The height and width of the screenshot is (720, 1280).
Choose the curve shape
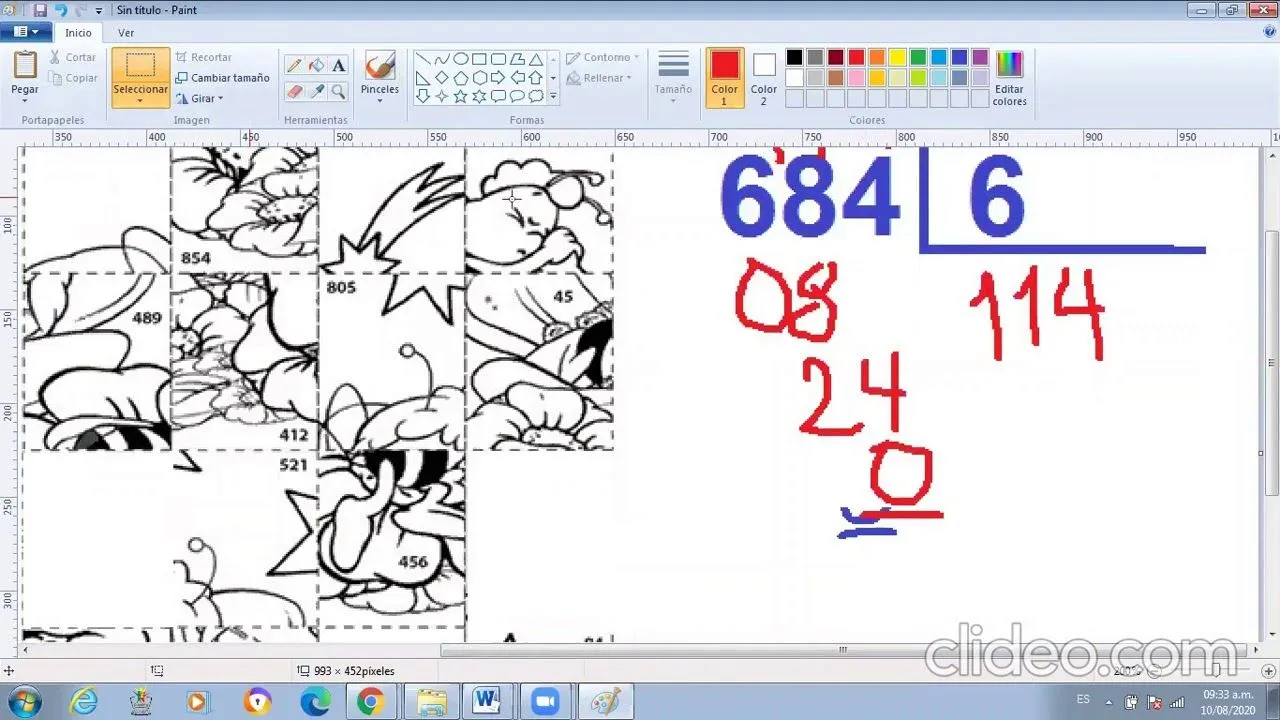[441, 59]
